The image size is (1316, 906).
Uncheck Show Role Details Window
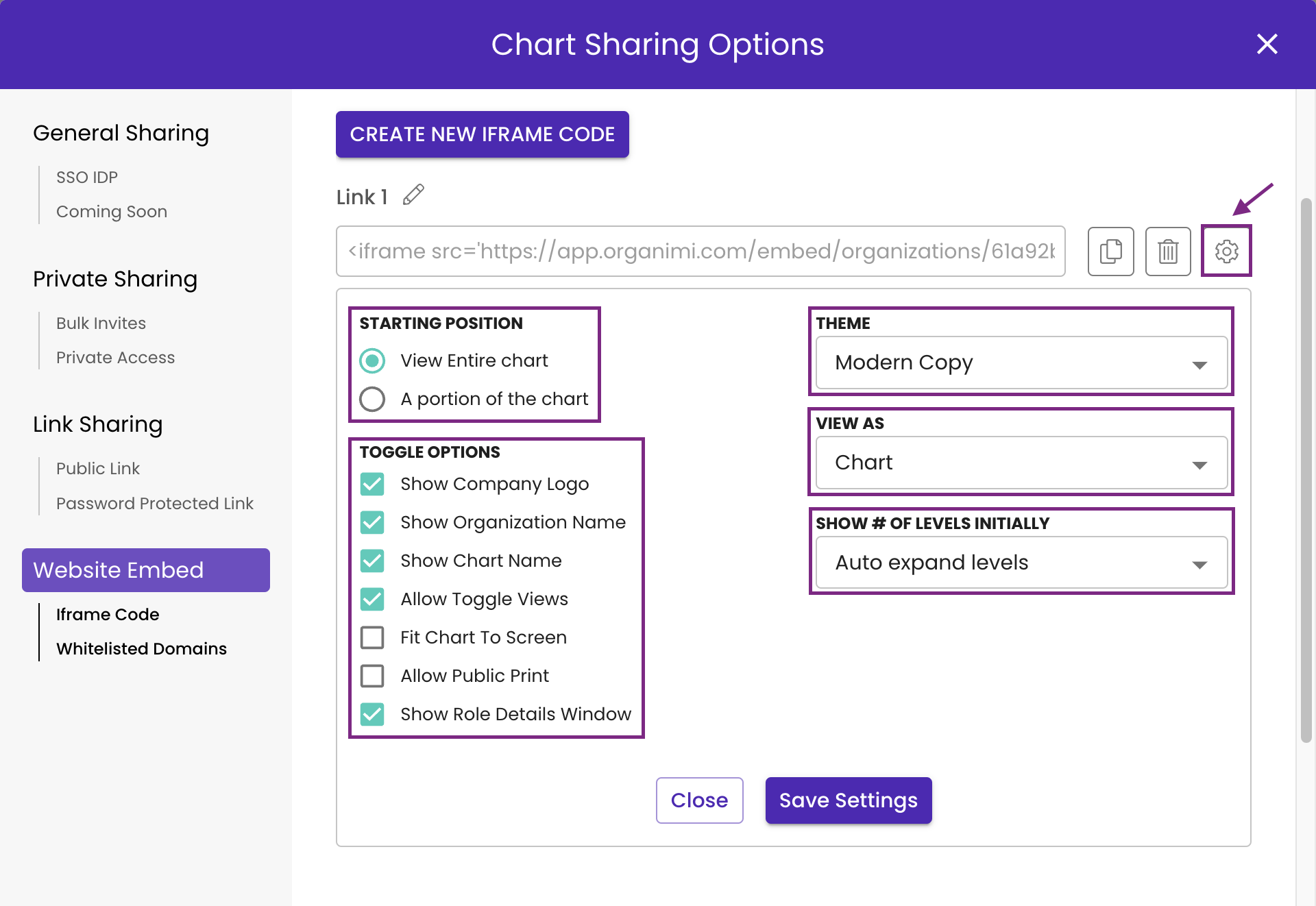[x=372, y=714]
